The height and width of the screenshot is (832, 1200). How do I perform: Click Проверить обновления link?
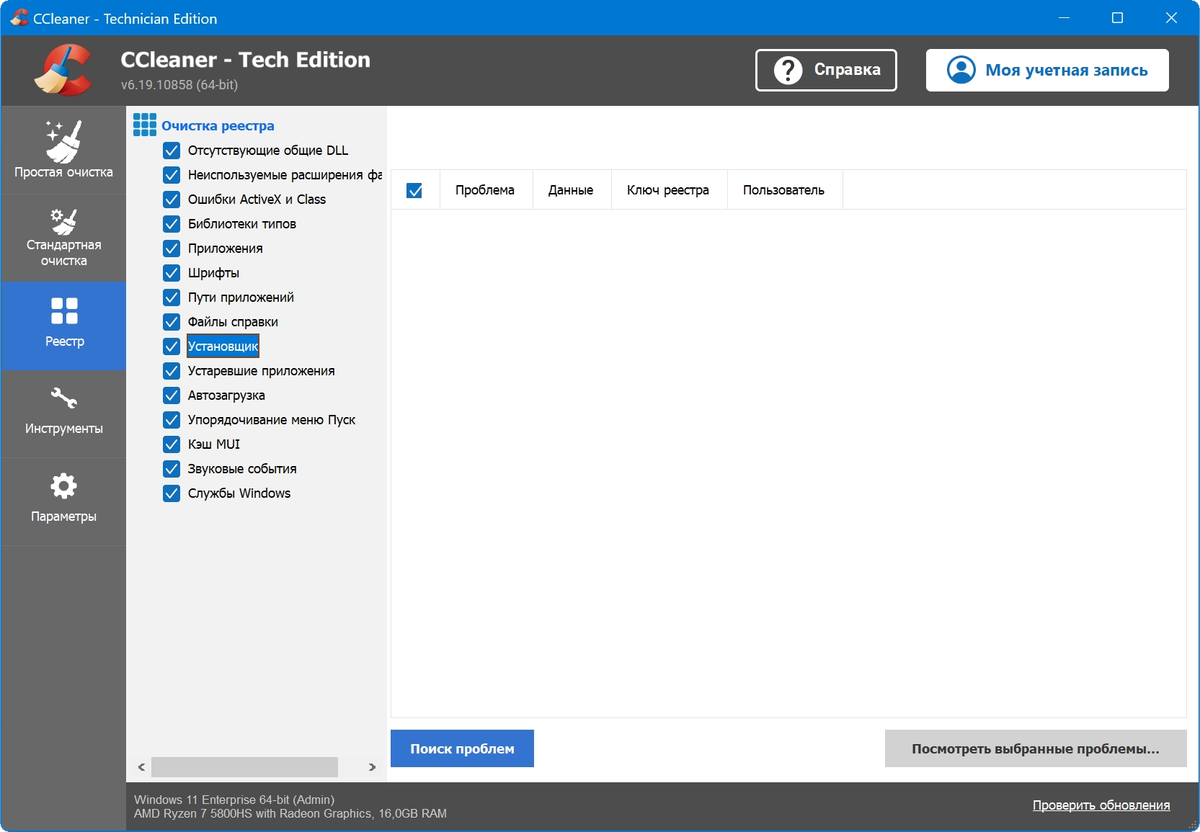(x=1101, y=805)
